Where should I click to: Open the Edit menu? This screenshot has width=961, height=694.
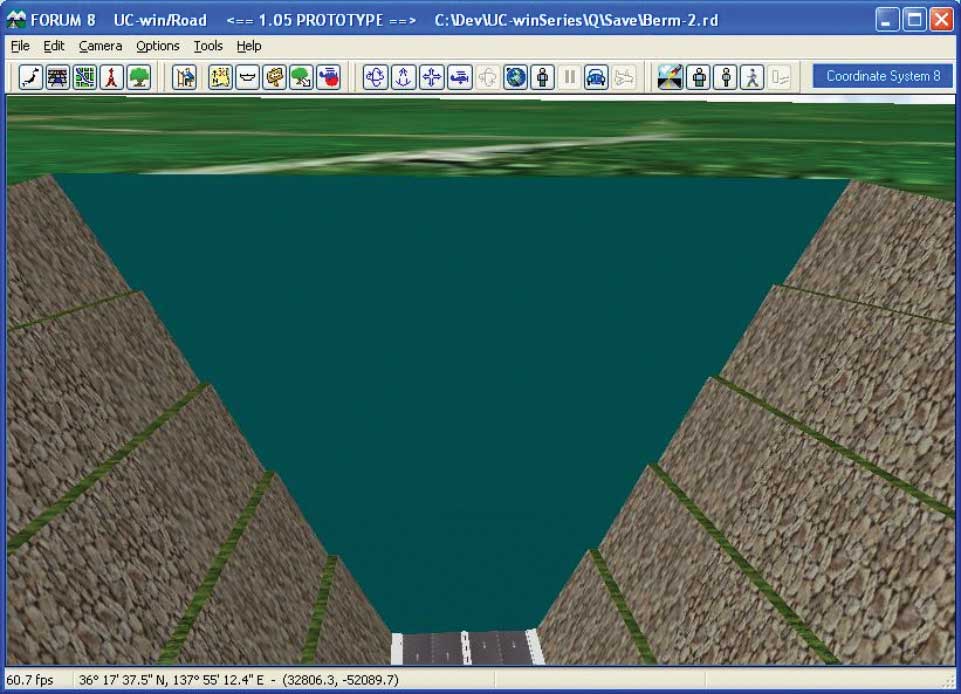pyautogui.click(x=54, y=46)
